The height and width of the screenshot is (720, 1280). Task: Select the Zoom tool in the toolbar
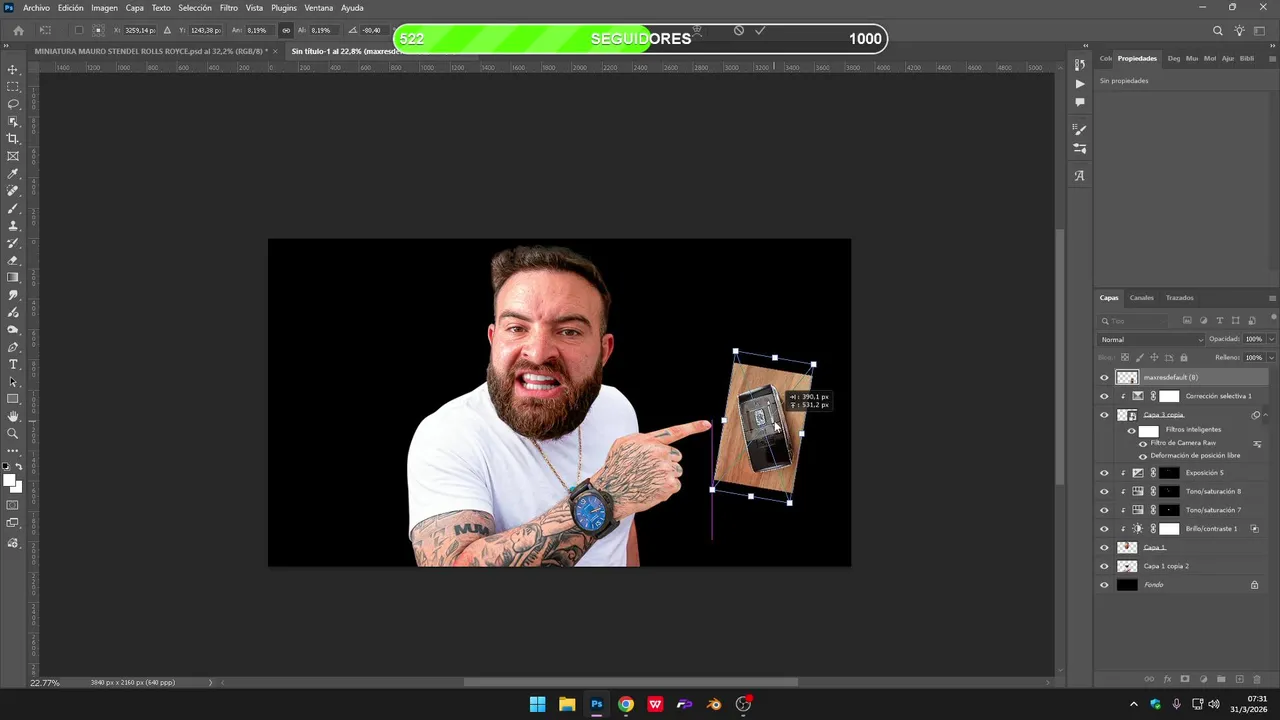13,433
